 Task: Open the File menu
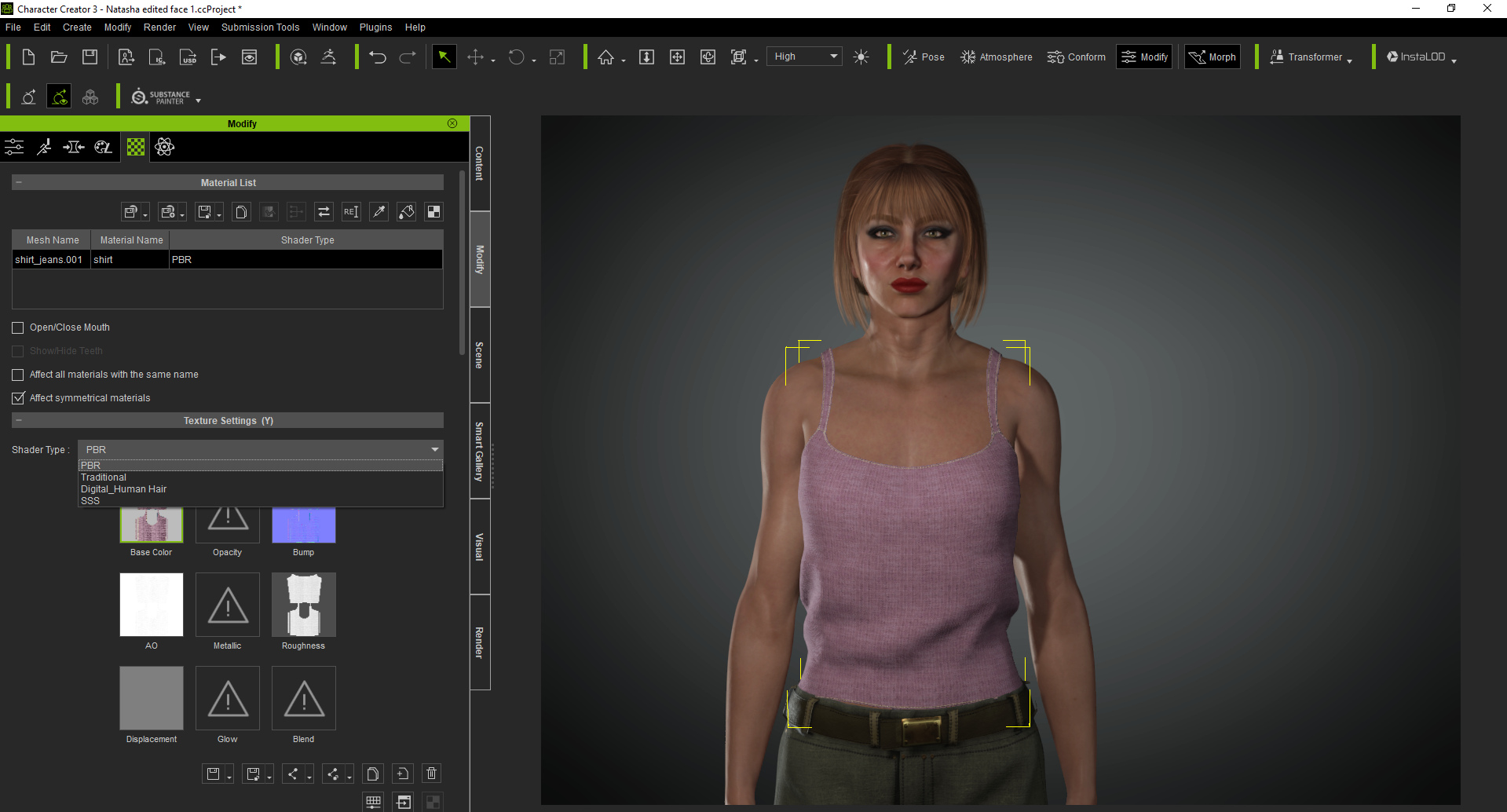[x=13, y=27]
